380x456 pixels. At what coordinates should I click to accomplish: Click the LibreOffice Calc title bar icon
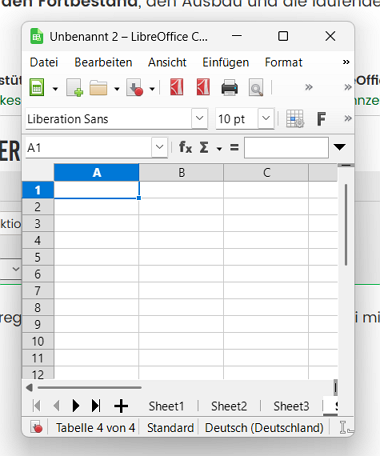(x=37, y=36)
